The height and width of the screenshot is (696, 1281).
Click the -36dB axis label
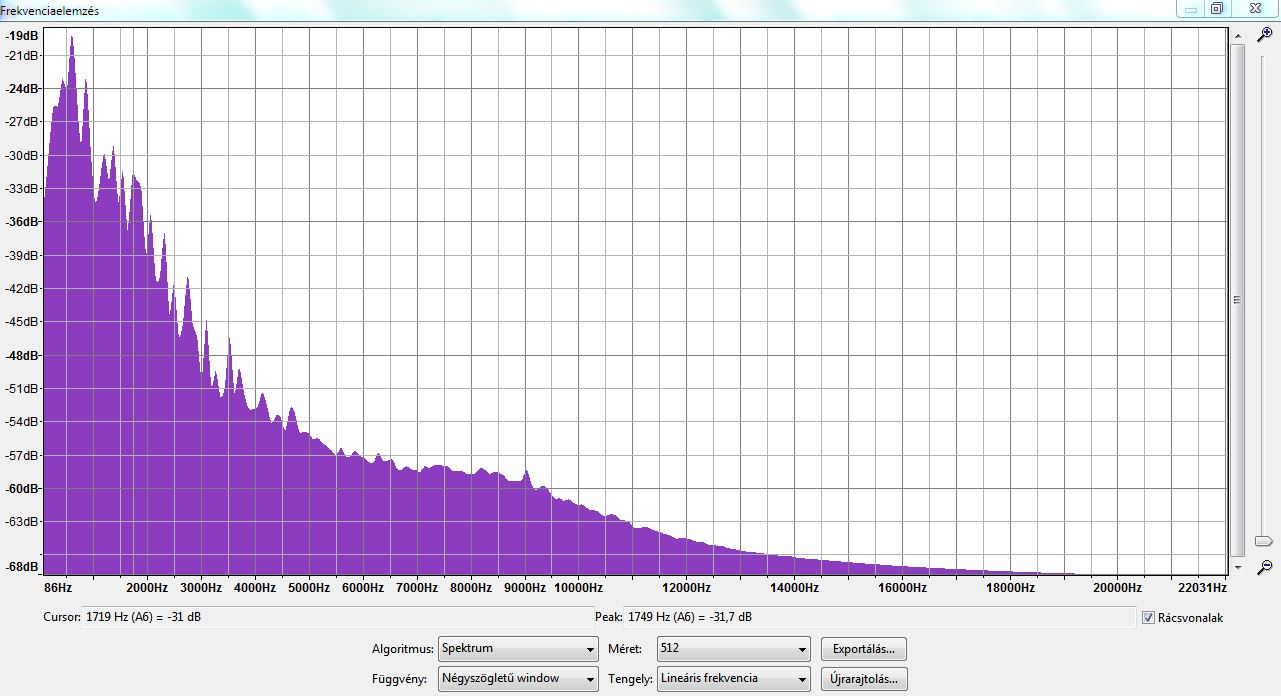pos(21,222)
